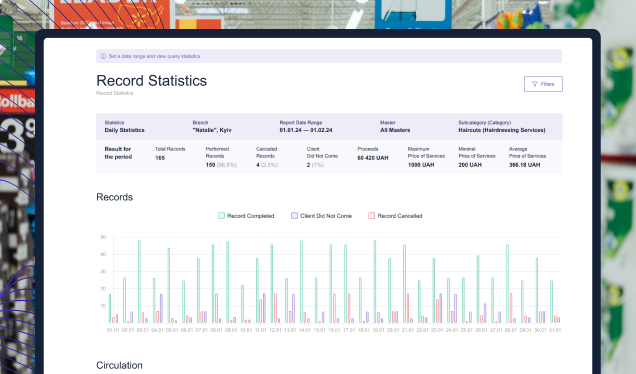Click the green completed bar for 19.01
636x374 pixels.
pos(375,282)
